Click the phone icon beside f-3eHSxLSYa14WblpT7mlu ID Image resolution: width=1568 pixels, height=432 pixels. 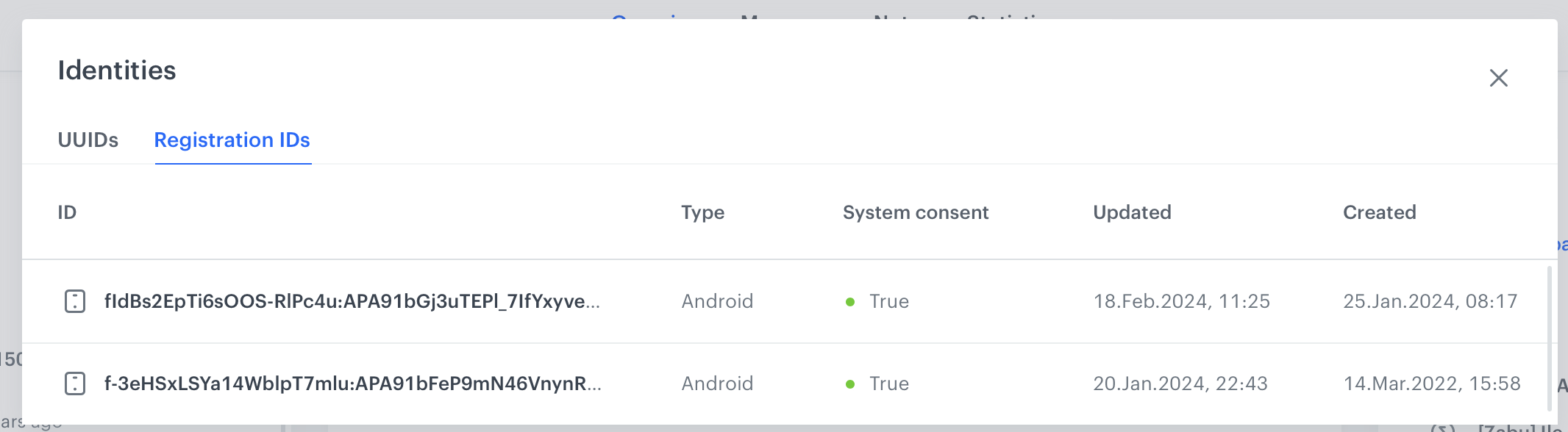74,383
